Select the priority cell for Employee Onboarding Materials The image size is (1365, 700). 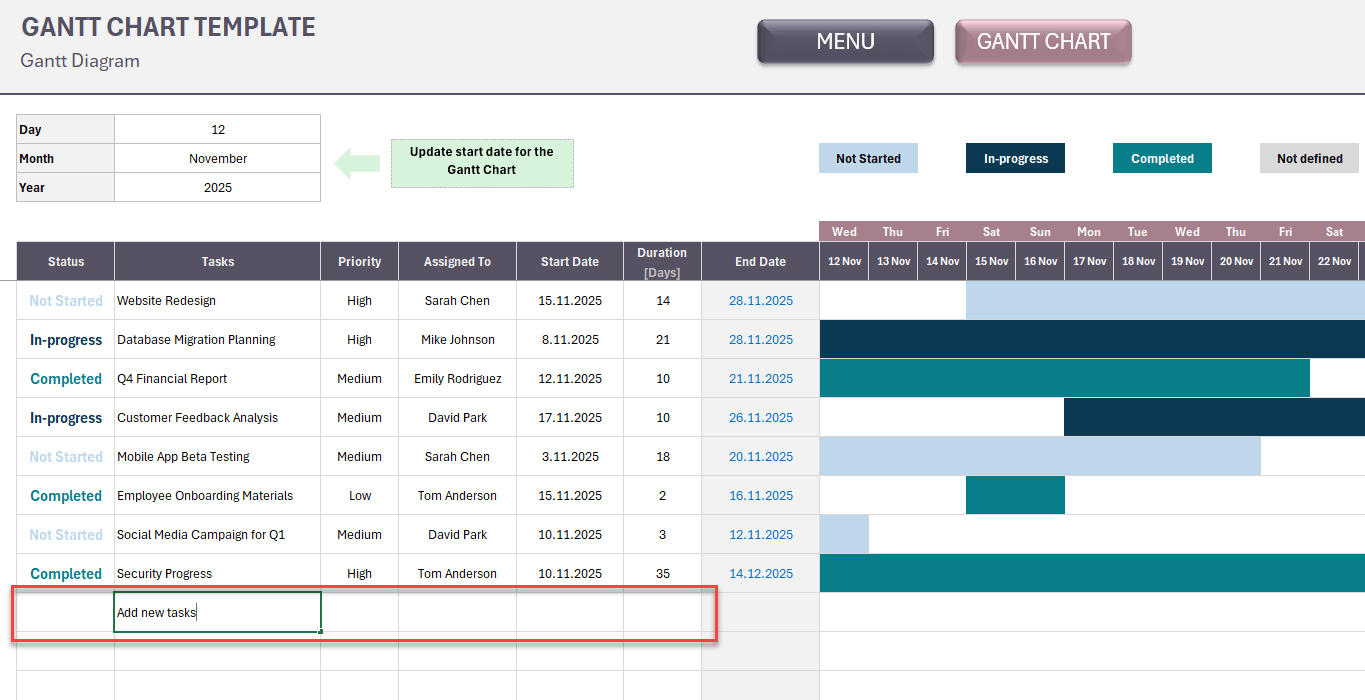pos(359,496)
